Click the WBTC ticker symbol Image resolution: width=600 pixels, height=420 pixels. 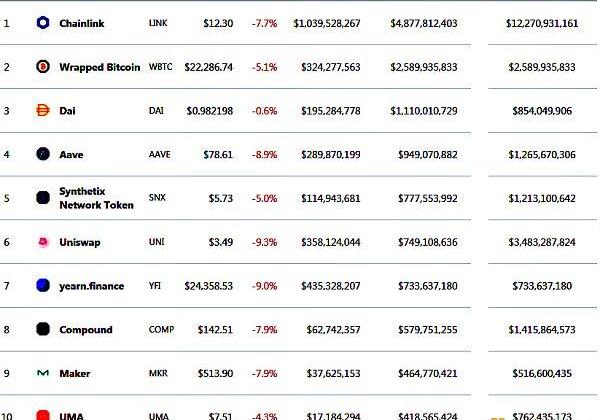(160, 67)
